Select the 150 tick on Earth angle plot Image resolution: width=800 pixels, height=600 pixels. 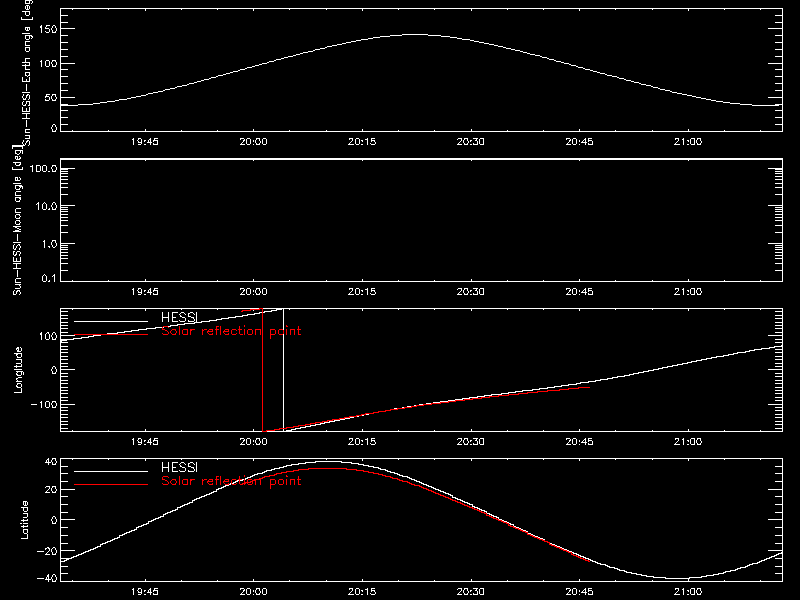[47, 29]
